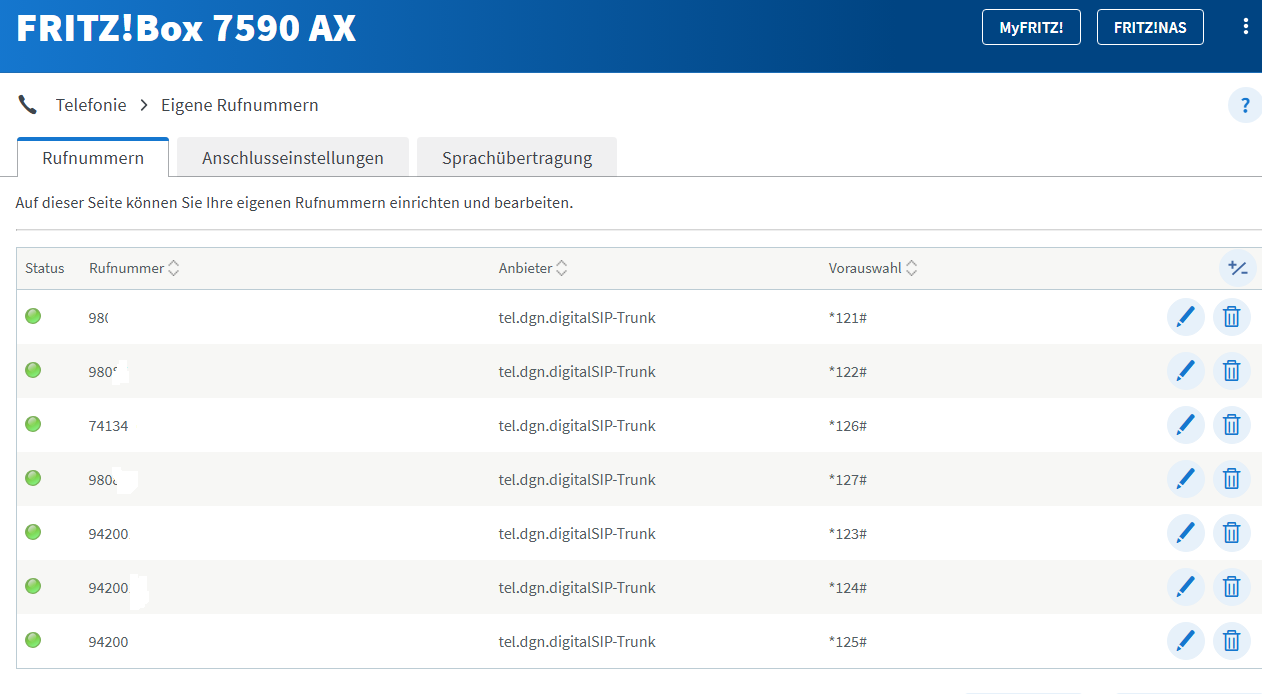Open the FRITZ!NAS button

[x=1150, y=27]
